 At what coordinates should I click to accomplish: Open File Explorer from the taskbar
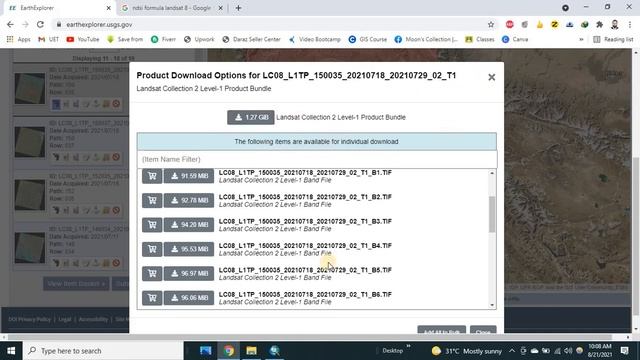[x=251, y=351]
